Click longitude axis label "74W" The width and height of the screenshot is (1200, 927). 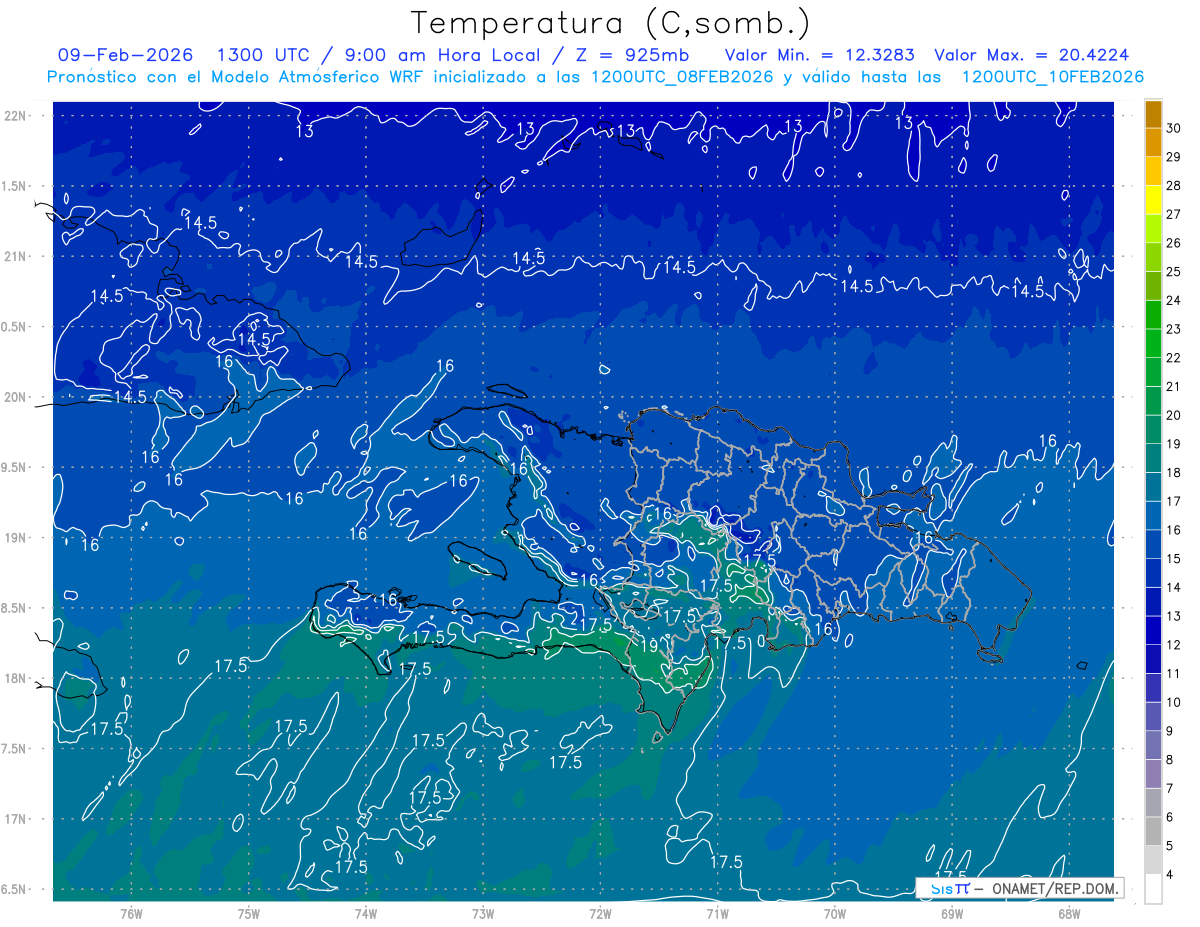(366, 914)
